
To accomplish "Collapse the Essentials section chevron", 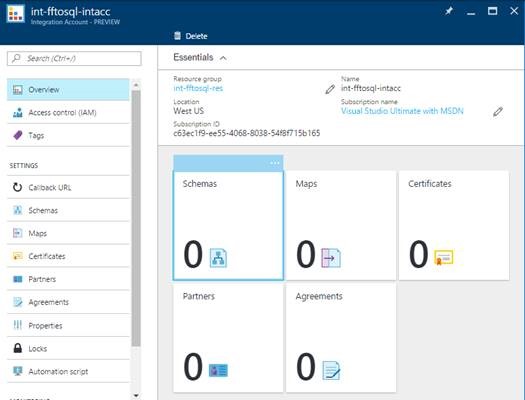I will [223, 58].
